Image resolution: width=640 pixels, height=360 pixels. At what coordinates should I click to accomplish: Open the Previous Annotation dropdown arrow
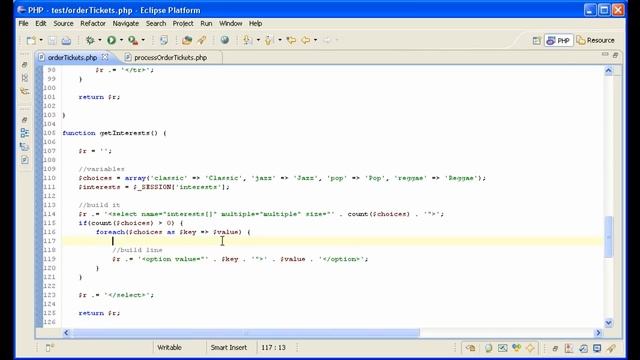click(x=280, y=40)
